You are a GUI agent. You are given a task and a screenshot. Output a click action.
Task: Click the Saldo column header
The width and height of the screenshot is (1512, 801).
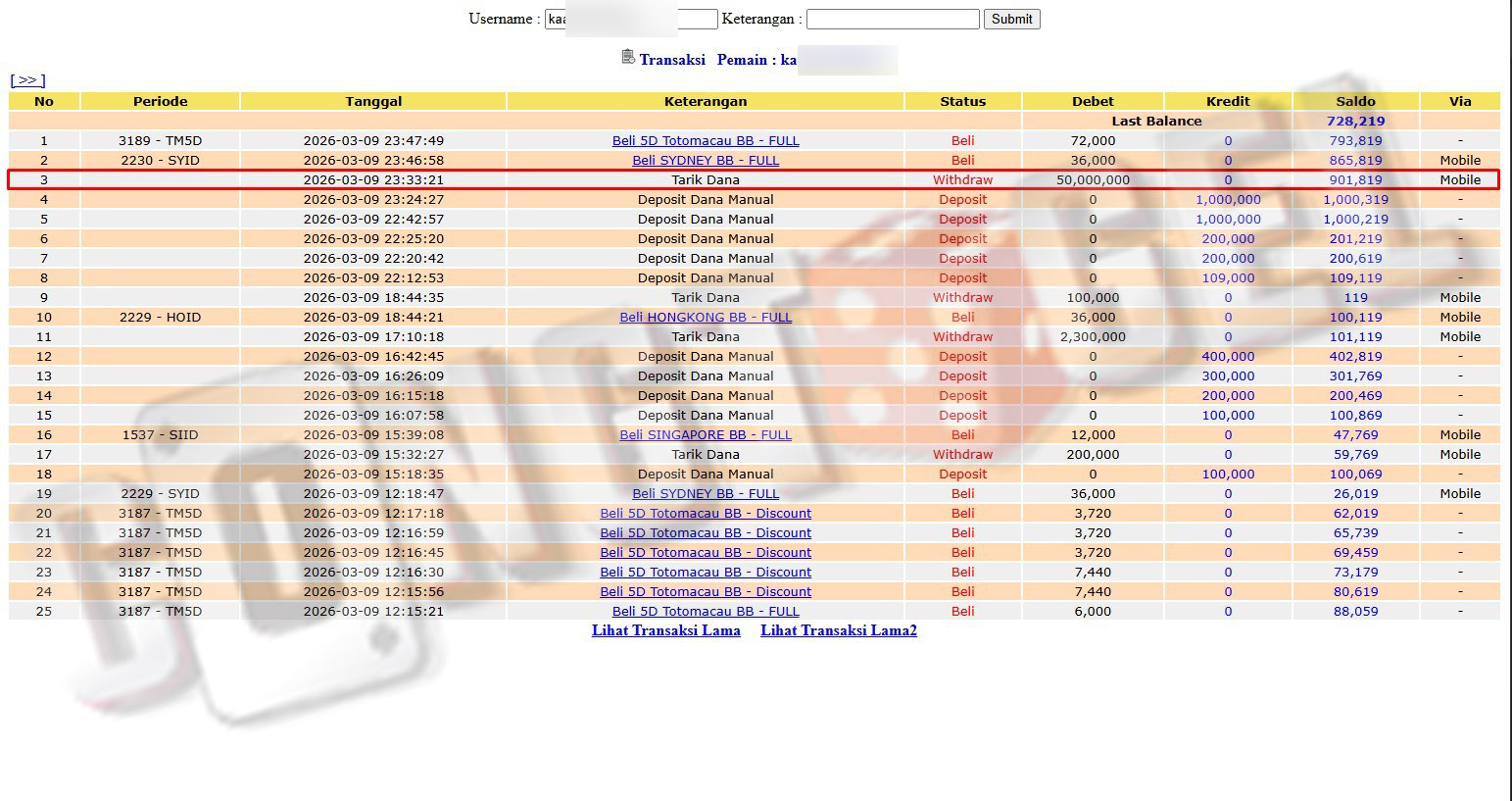pos(1355,101)
